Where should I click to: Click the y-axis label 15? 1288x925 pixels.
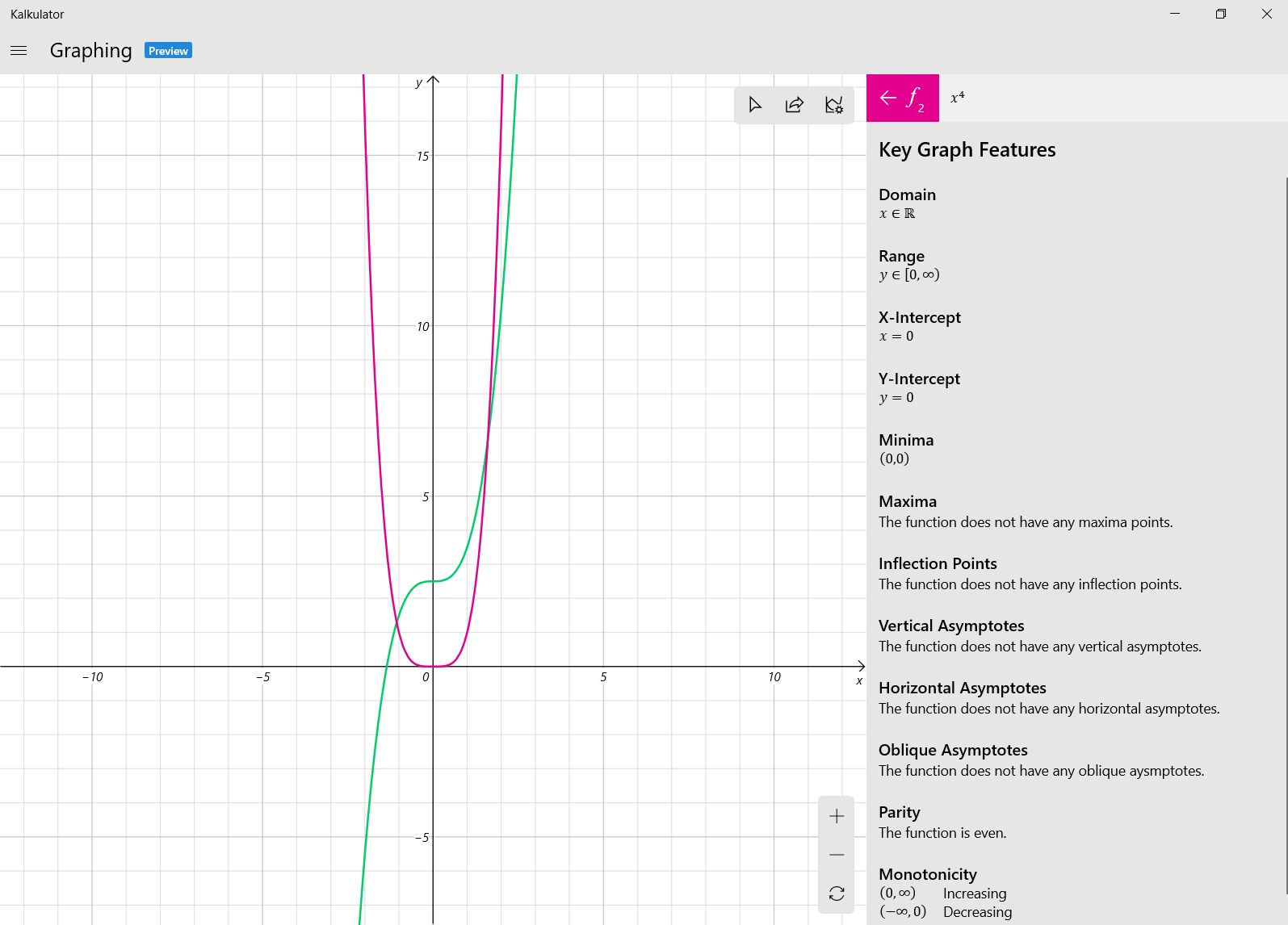tap(422, 157)
